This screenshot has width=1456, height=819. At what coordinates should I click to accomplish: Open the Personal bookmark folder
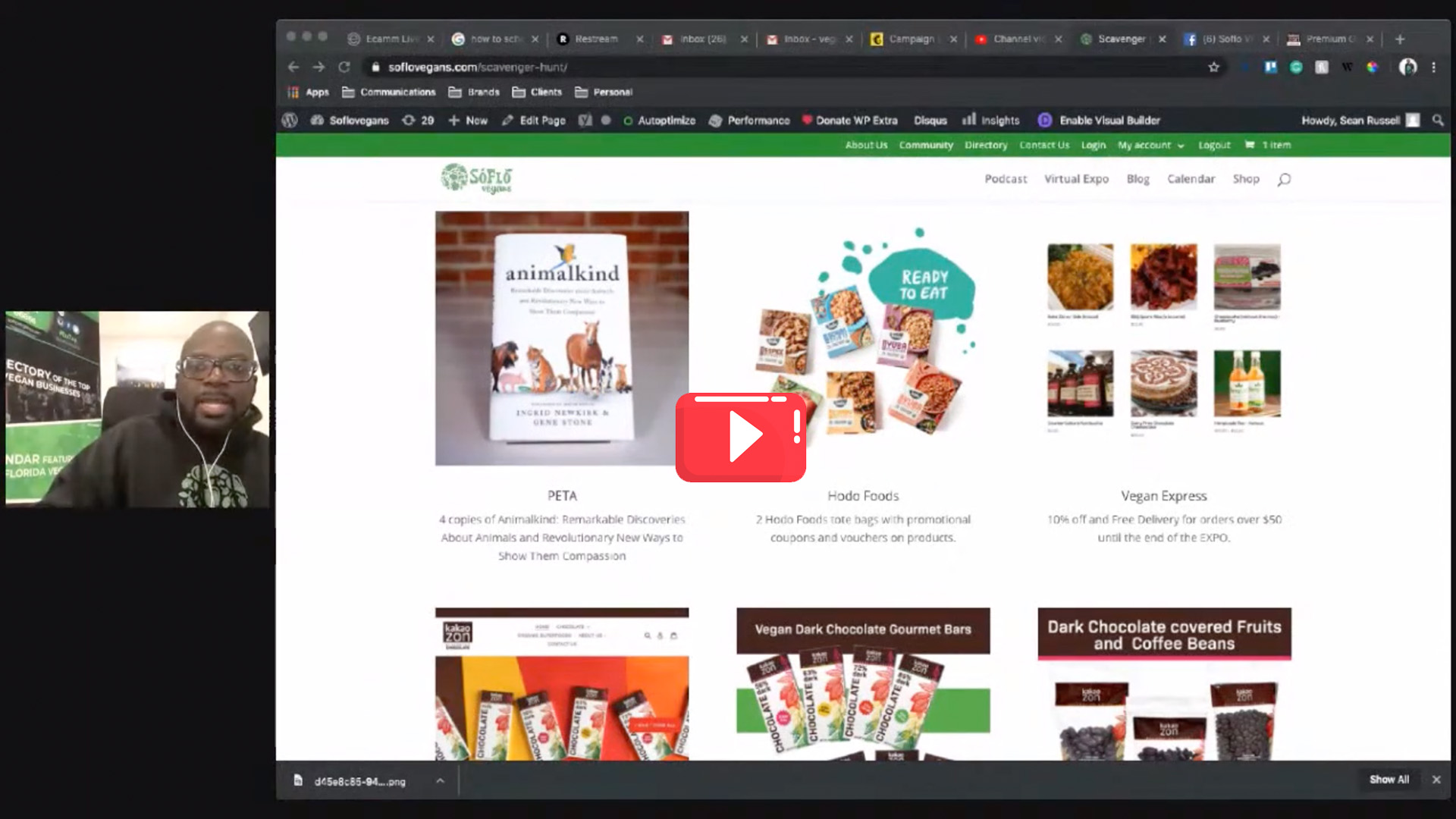[604, 92]
